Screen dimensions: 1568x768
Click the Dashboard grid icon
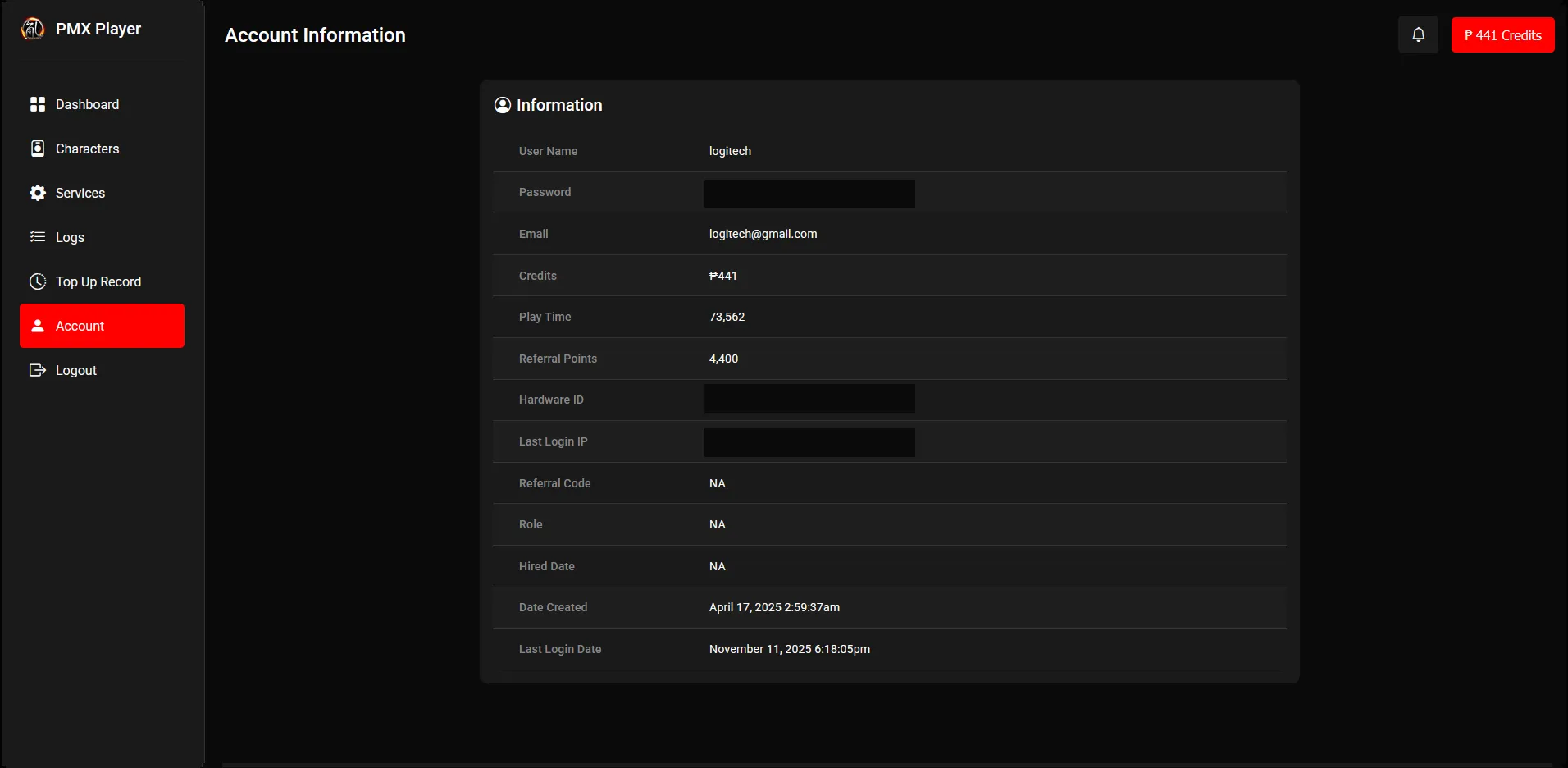38,104
